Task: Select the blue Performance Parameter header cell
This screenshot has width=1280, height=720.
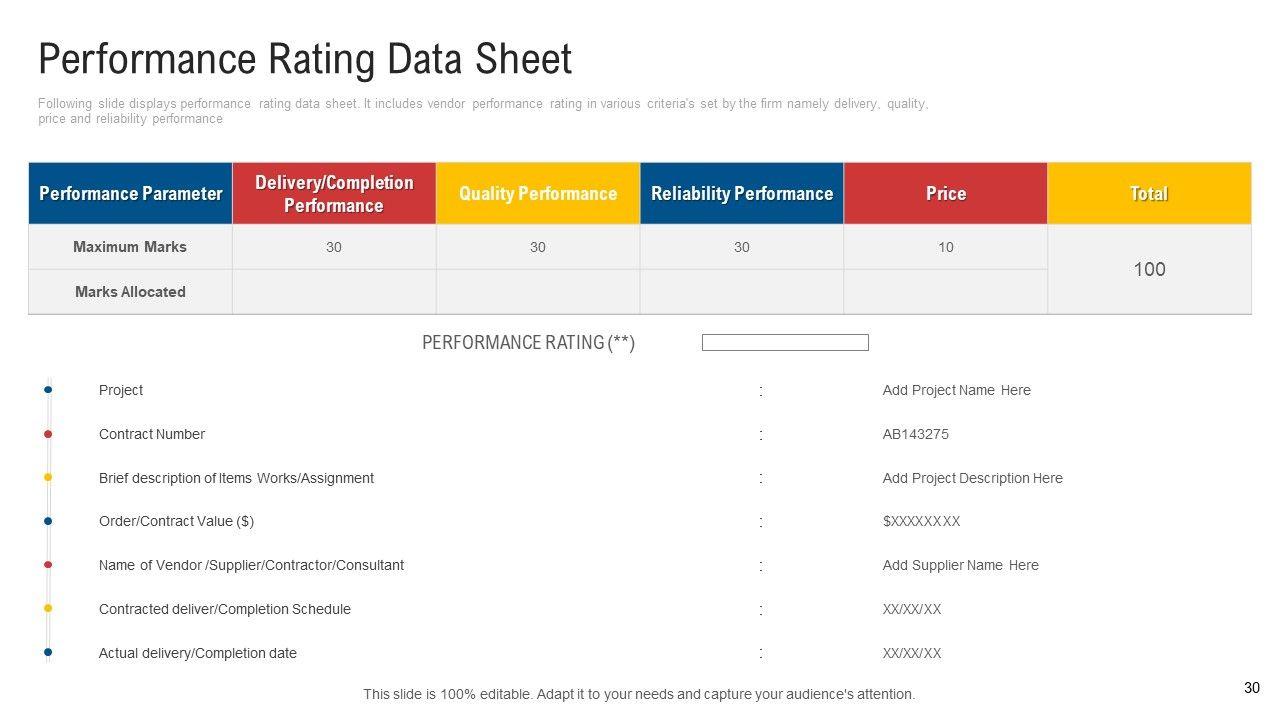Action: pyautogui.click(x=130, y=193)
